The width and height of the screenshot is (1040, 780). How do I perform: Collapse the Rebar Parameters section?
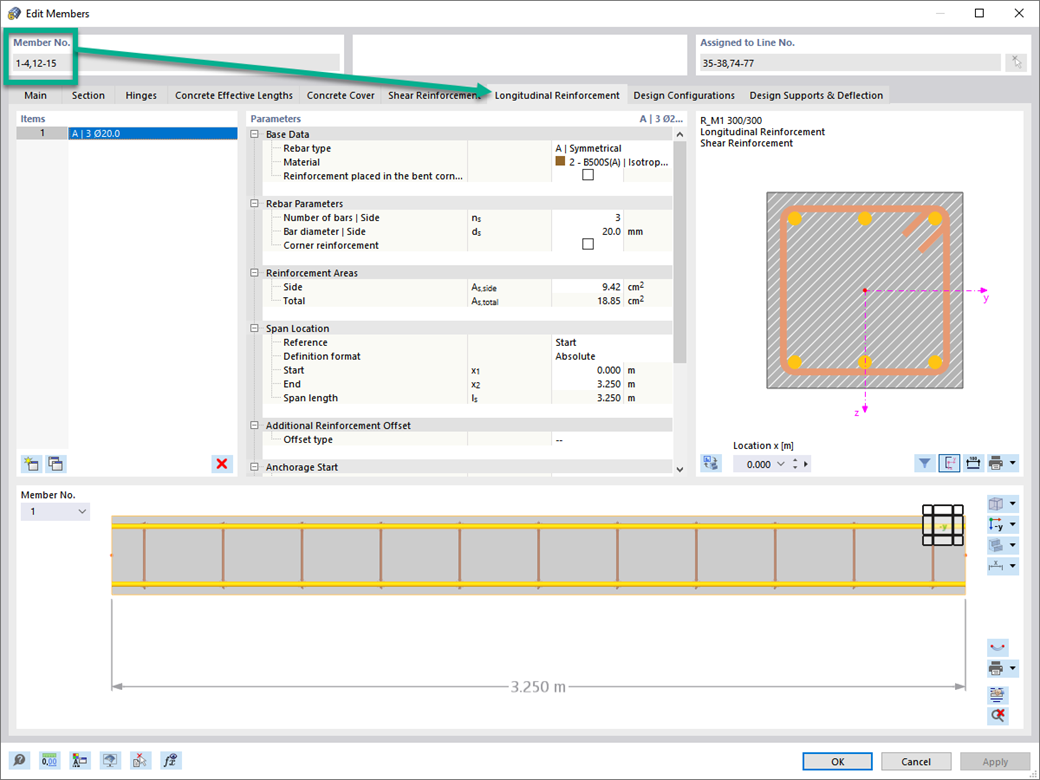point(256,203)
